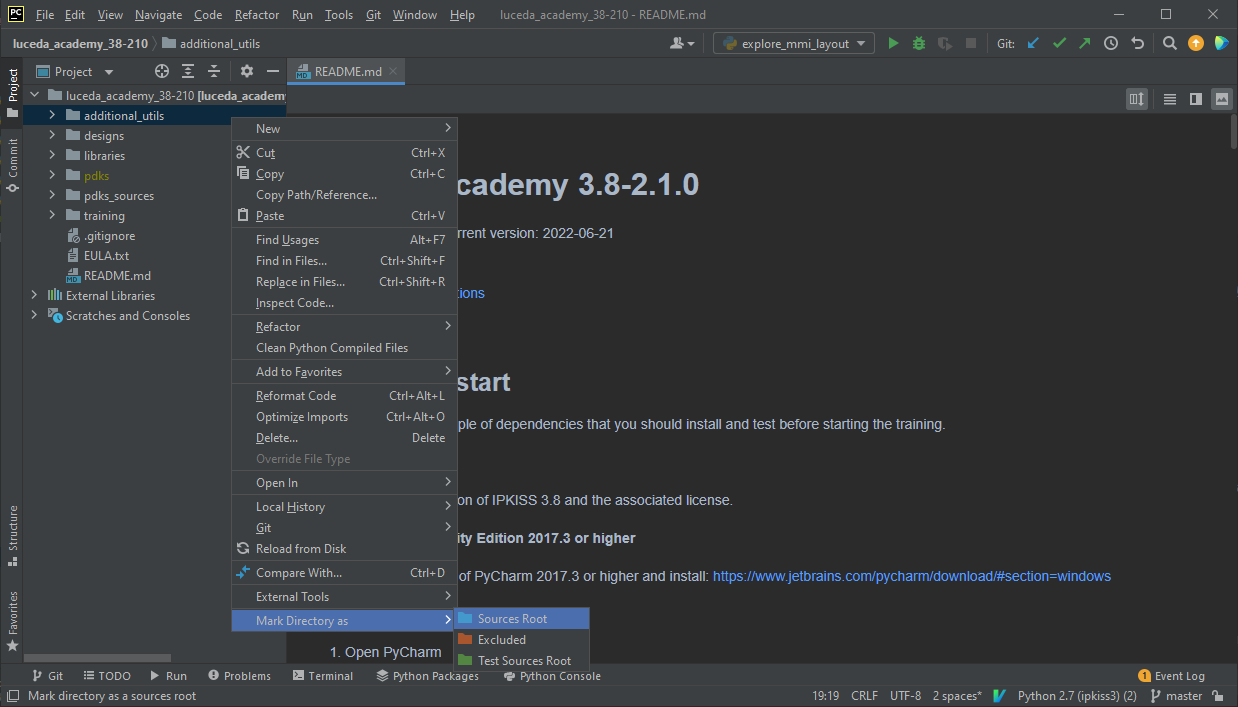Viewport: 1238px width, 707px height.
Task: Select the Excluded folder option
Action: (501, 640)
